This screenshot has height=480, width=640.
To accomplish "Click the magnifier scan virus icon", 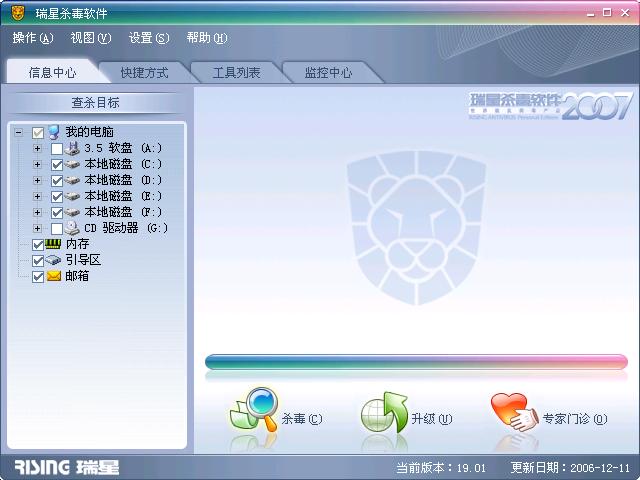I will [x=254, y=409].
